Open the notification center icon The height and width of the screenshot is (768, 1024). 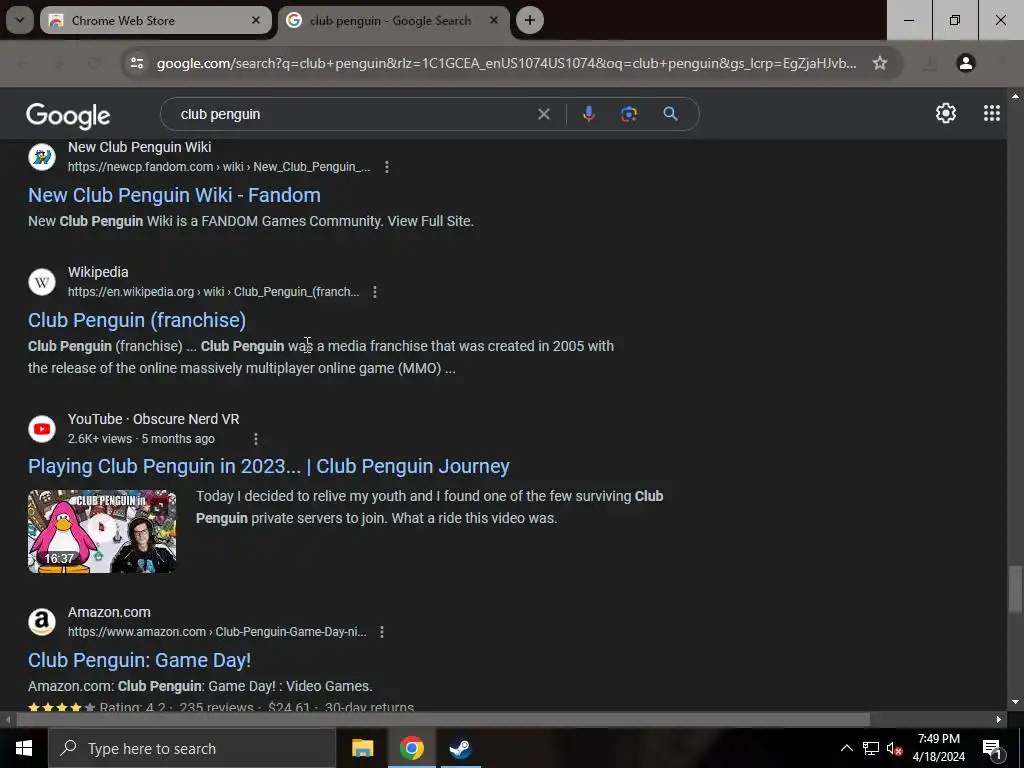[x=992, y=749]
